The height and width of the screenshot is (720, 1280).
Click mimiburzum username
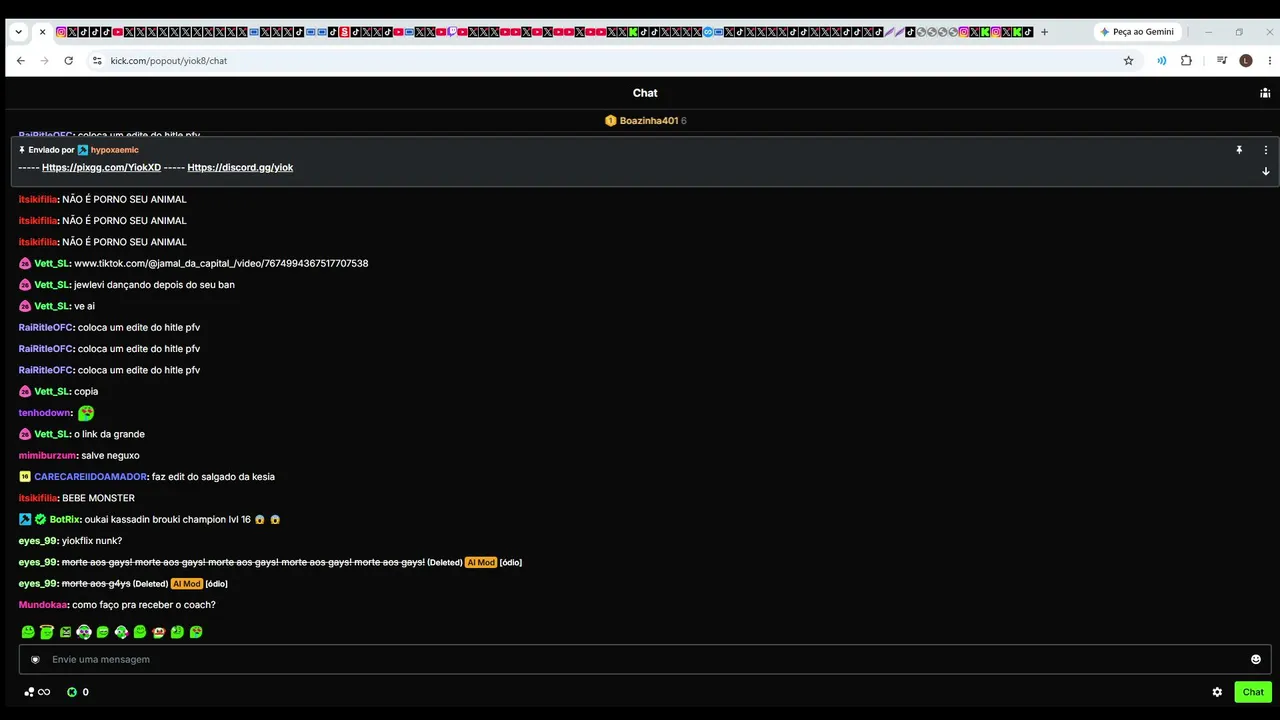click(x=47, y=455)
